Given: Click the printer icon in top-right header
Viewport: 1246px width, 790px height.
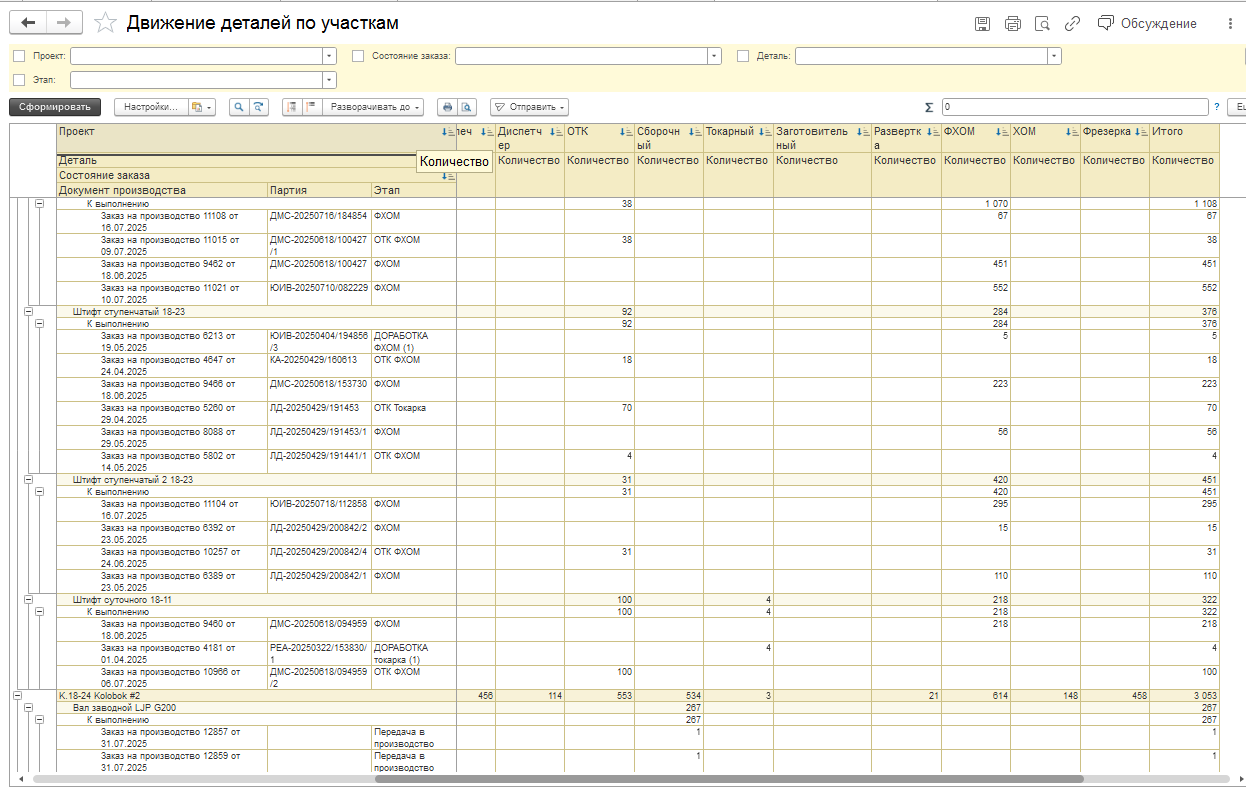Looking at the screenshot, I should pos(1012,24).
